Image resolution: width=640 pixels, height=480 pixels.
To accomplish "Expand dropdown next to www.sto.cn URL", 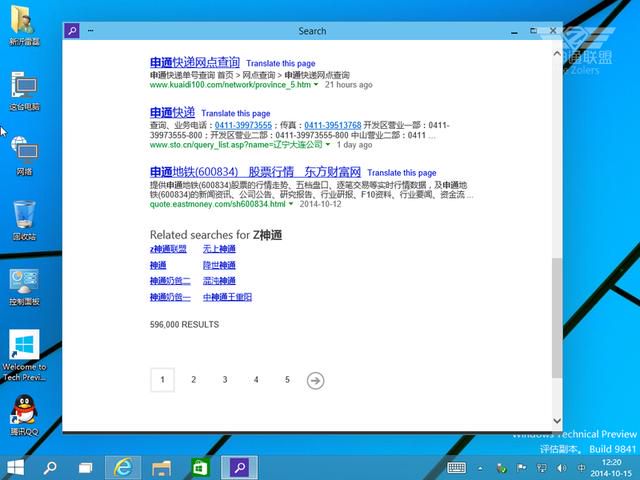I will click(x=327, y=144).
